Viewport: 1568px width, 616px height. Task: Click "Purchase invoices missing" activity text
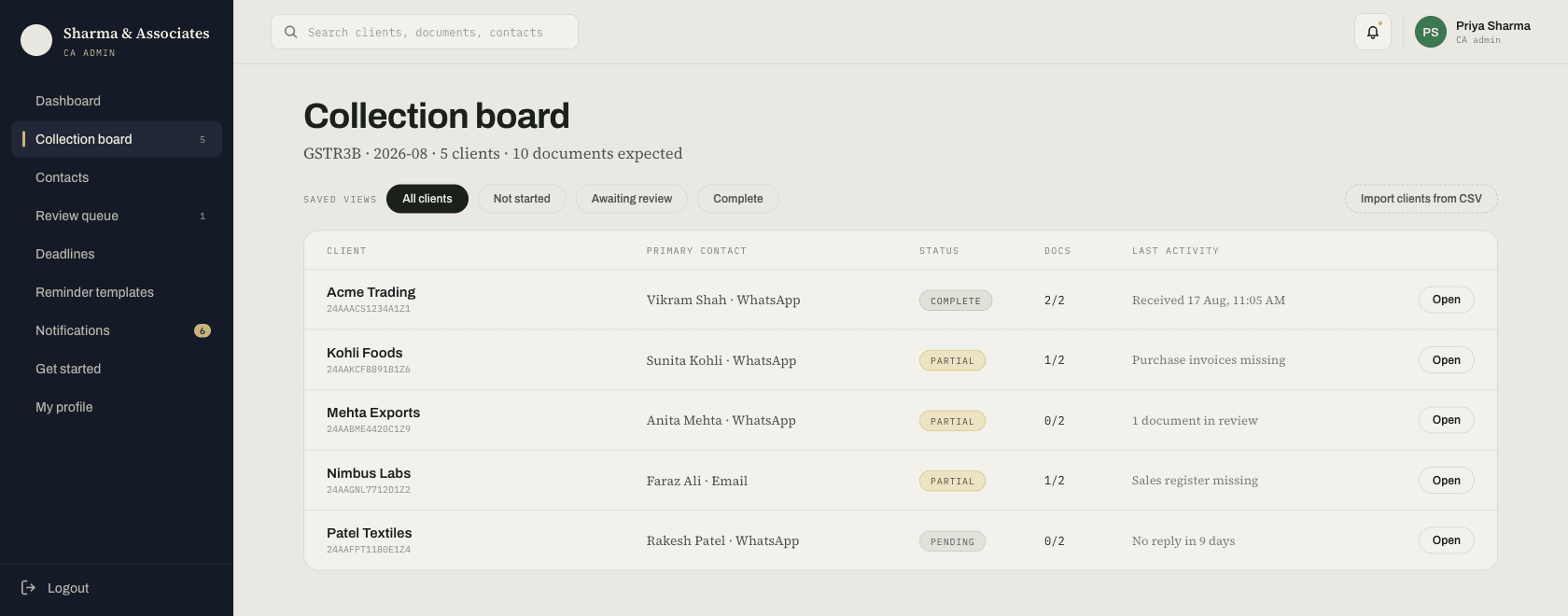click(x=1209, y=359)
